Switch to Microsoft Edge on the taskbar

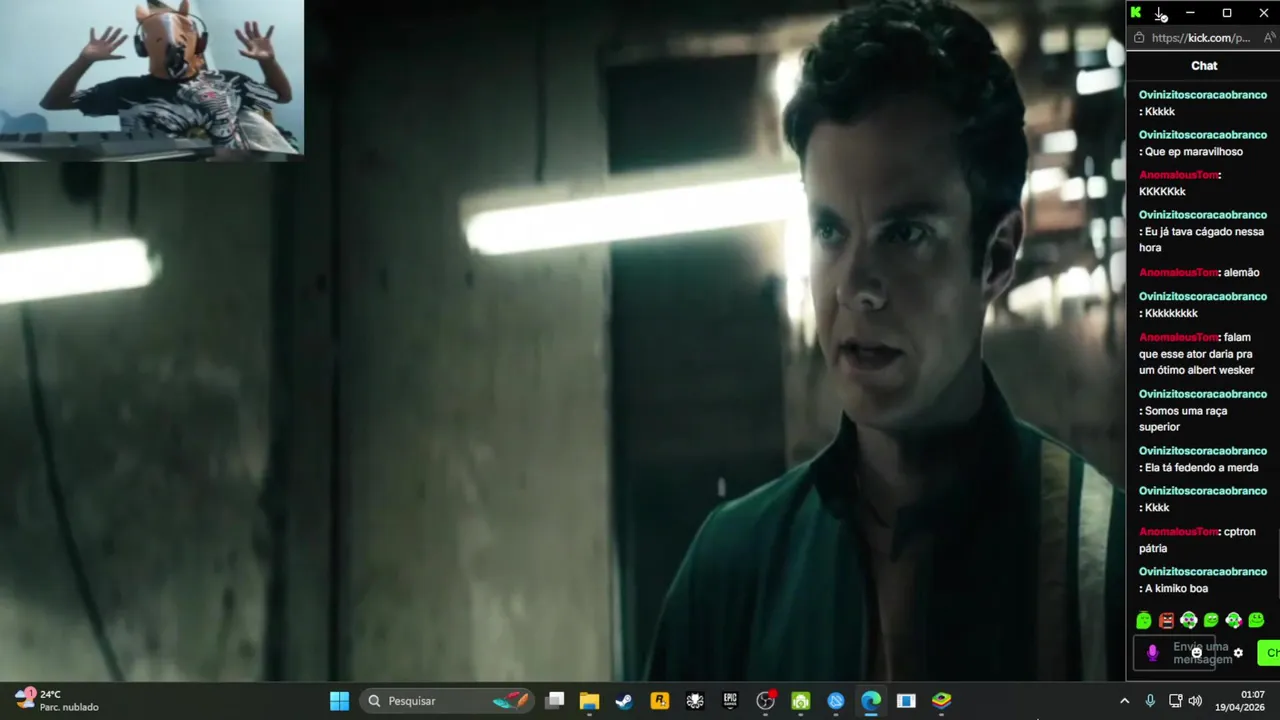click(x=871, y=701)
